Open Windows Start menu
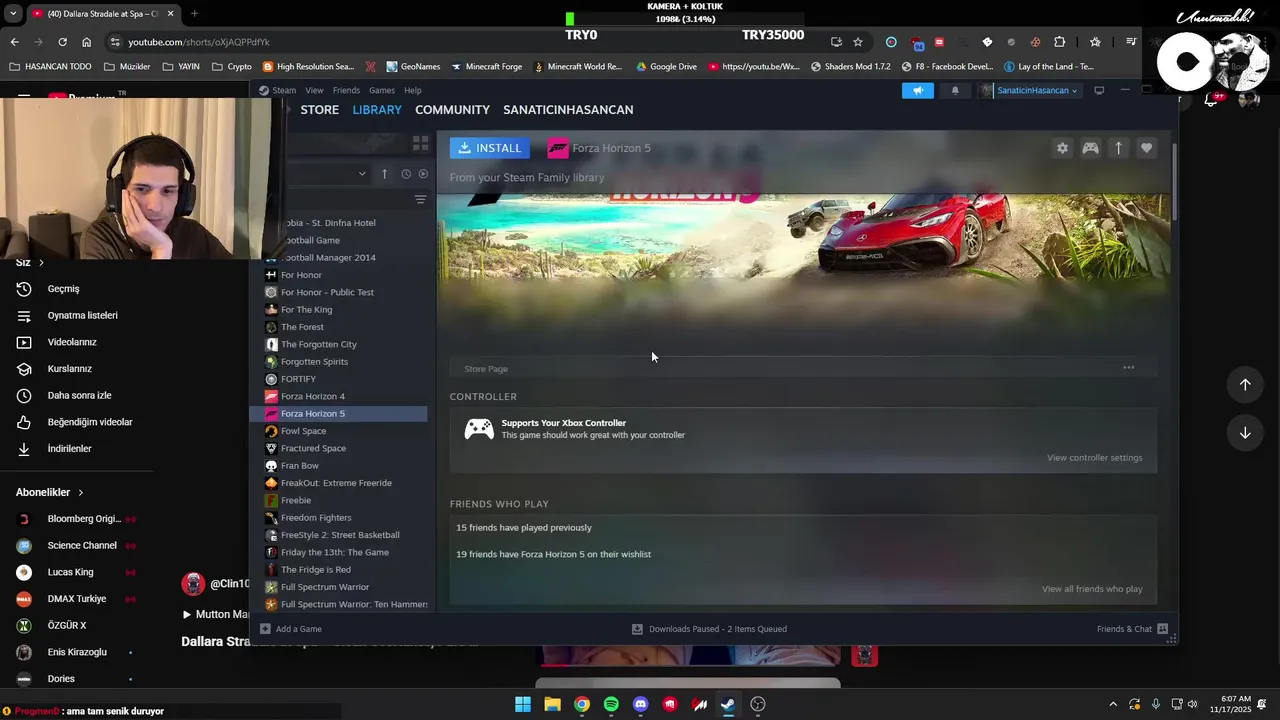The height and width of the screenshot is (720, 1280). click(523, 704)
